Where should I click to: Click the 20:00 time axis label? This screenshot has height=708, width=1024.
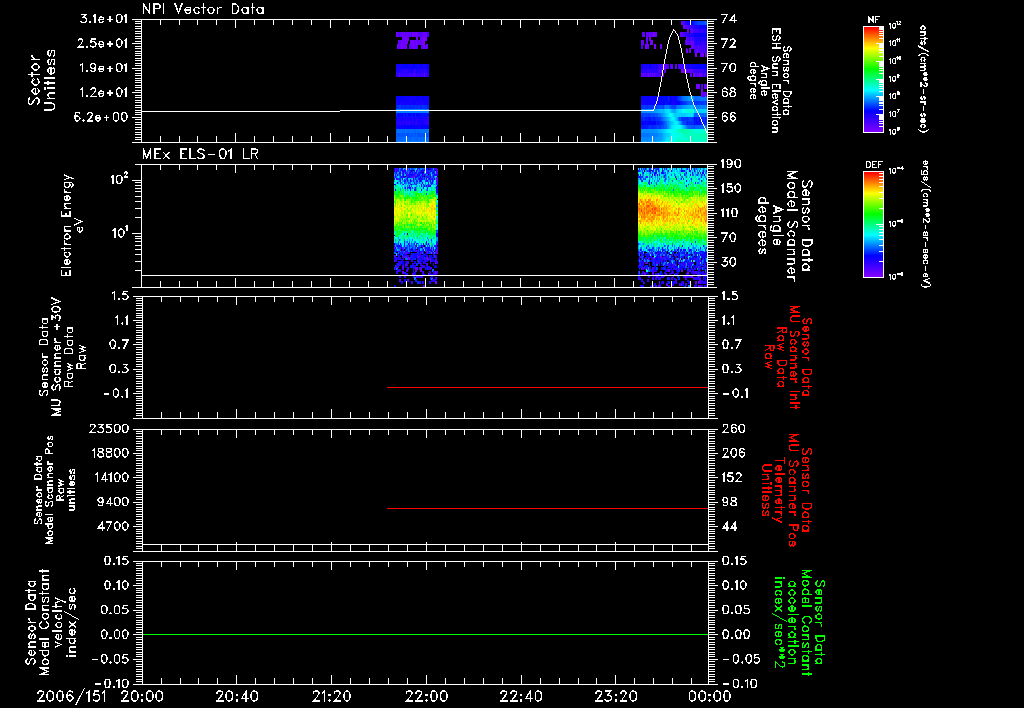142,696
